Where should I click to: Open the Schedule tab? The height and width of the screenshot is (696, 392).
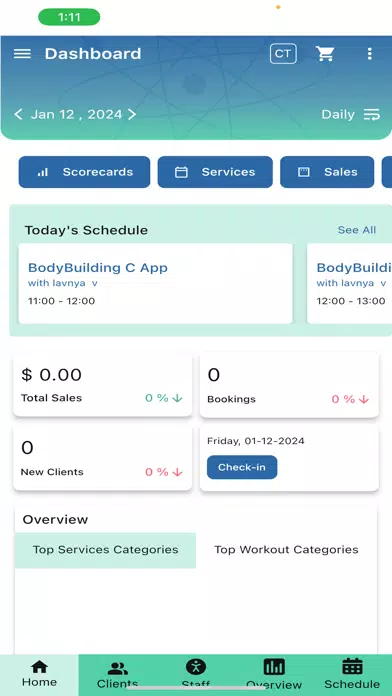tap(352, 675)
